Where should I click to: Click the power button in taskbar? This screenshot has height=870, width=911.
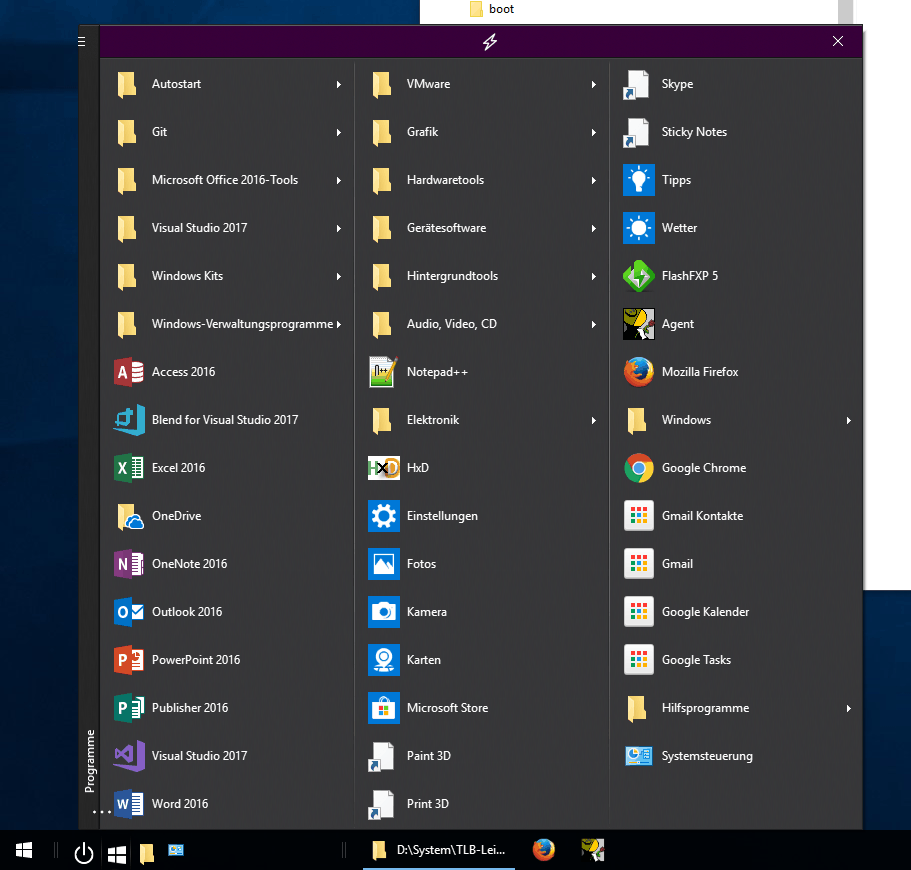(x=84, y=852)
